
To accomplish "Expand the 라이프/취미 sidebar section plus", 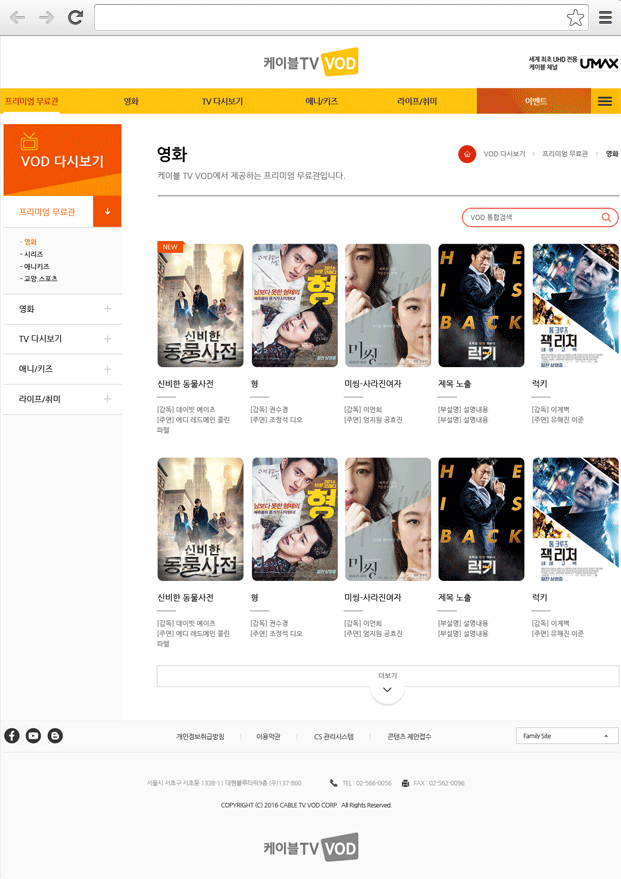I will (x=107, y=399).
